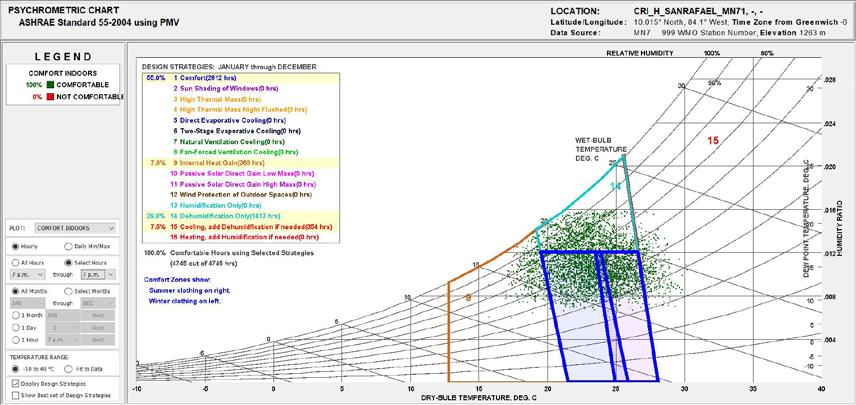Click Next button in the 1 Month row

tap(98, 315)
